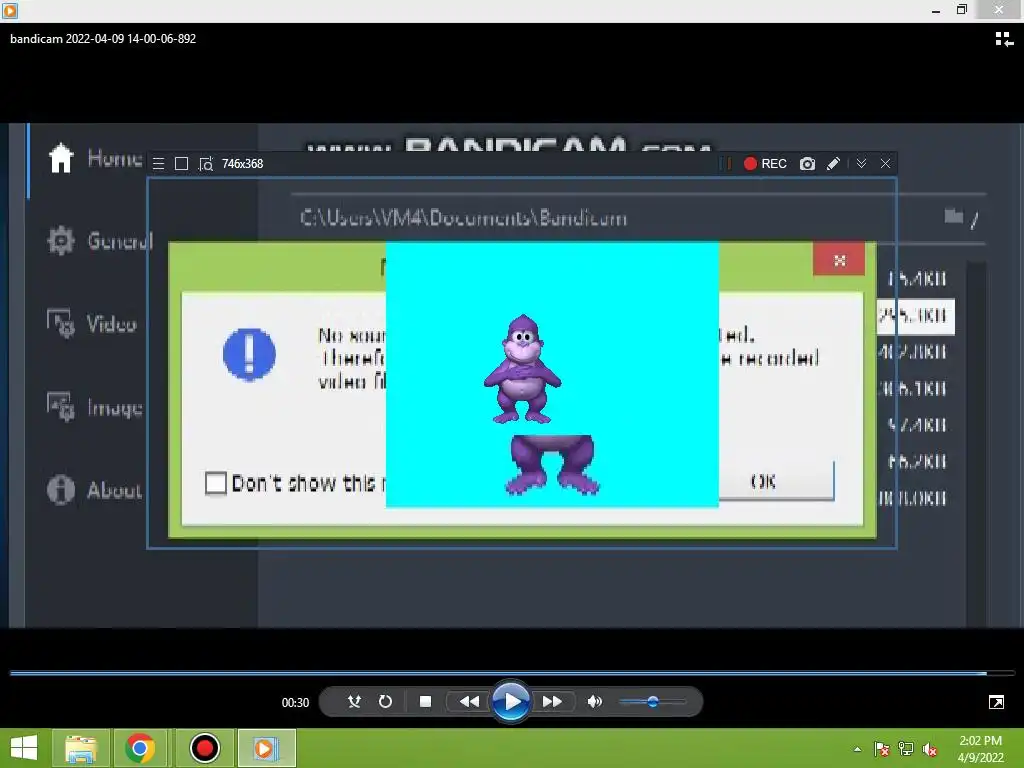Open the Bandicam hamburger menu icon
This screenshot has height=768, width=1024.
pyautogui.click(x=158, y=164)
